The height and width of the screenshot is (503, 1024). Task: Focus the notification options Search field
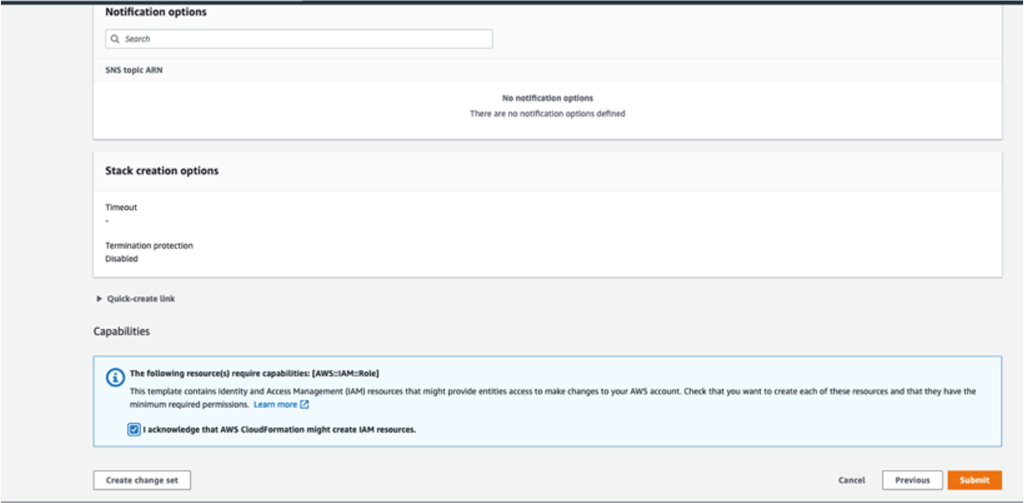click(x=299, y=39)
